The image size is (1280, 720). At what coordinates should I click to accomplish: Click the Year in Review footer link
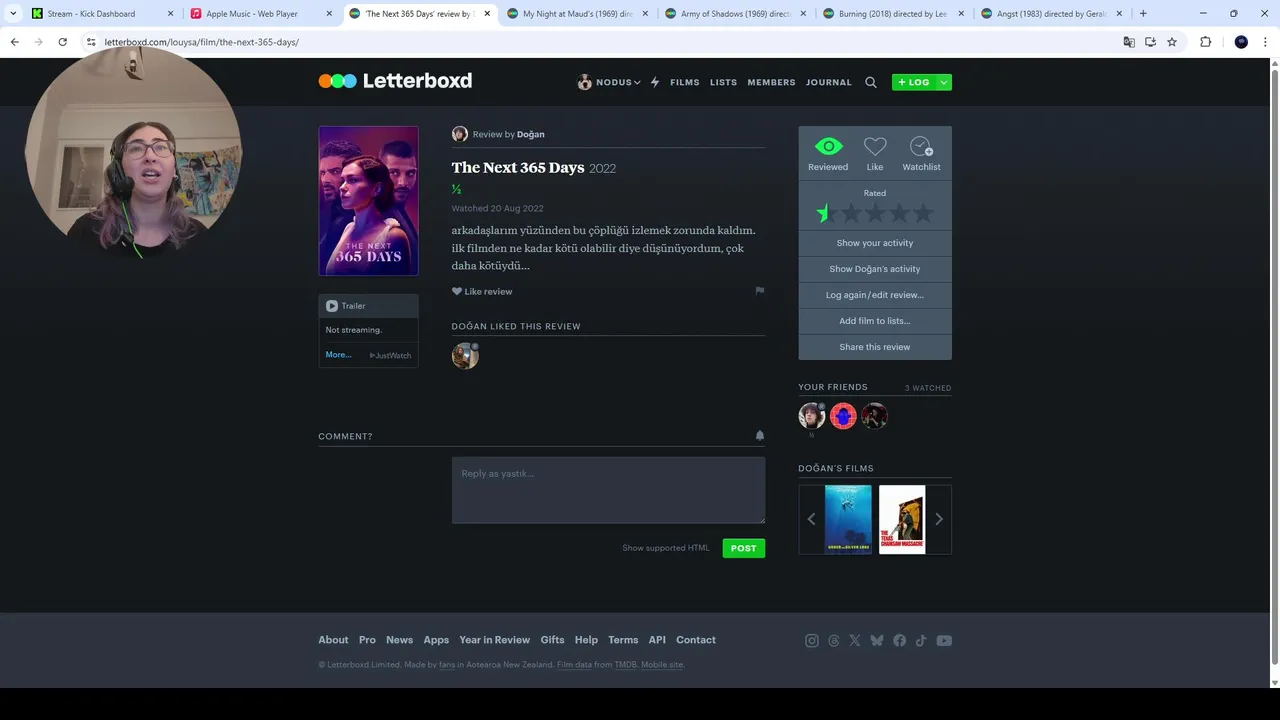pos(494,640)
